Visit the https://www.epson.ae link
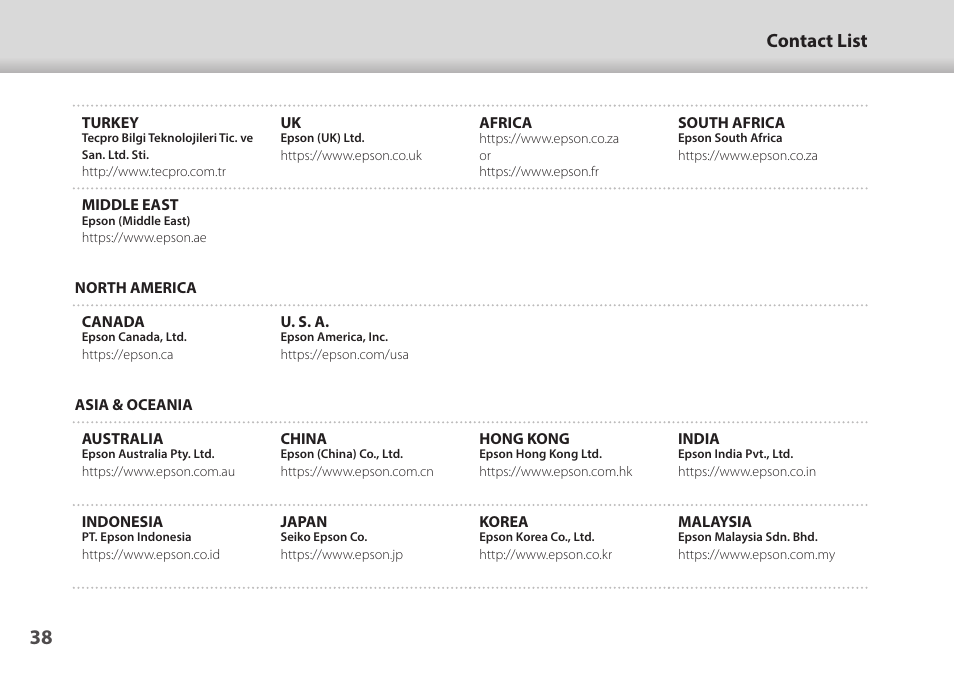This screenshot has height=673, width=954. click(x=144, y=238)
